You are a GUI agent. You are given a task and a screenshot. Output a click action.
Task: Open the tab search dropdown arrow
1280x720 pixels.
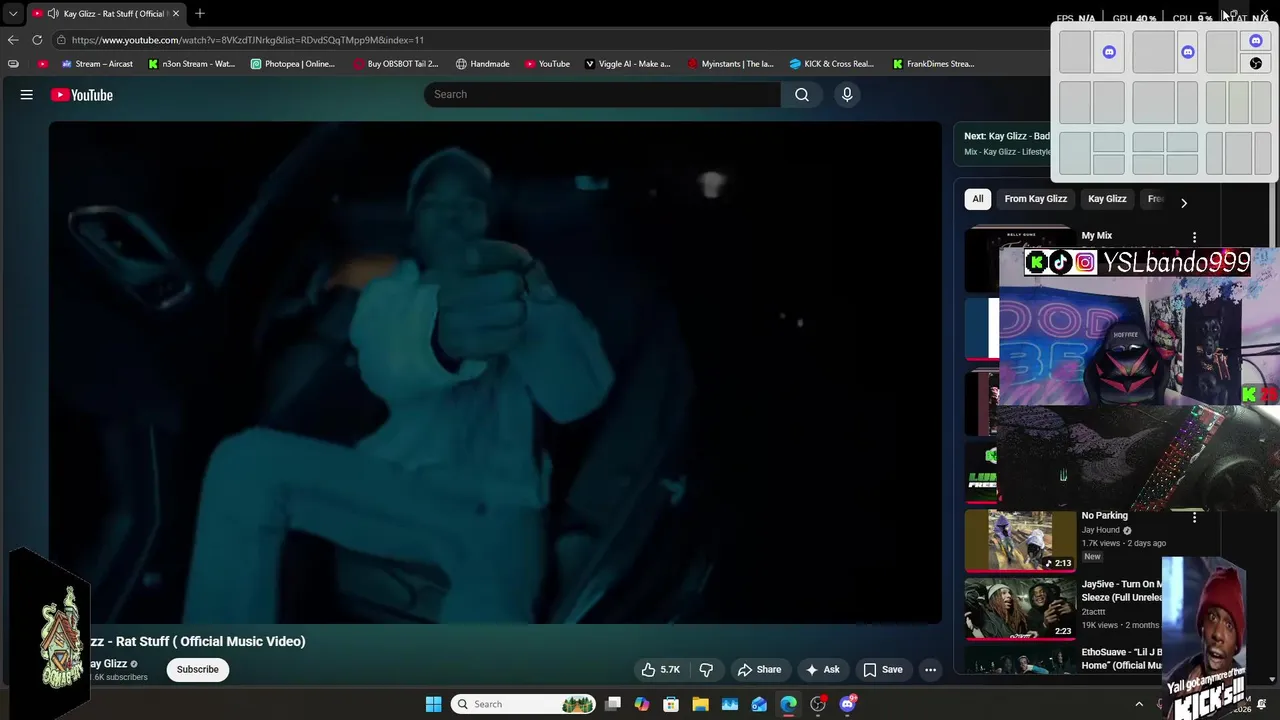13,14
